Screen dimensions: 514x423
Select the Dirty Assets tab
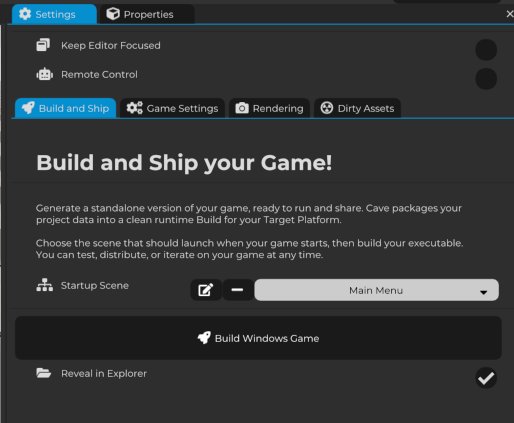pos(357,108)
